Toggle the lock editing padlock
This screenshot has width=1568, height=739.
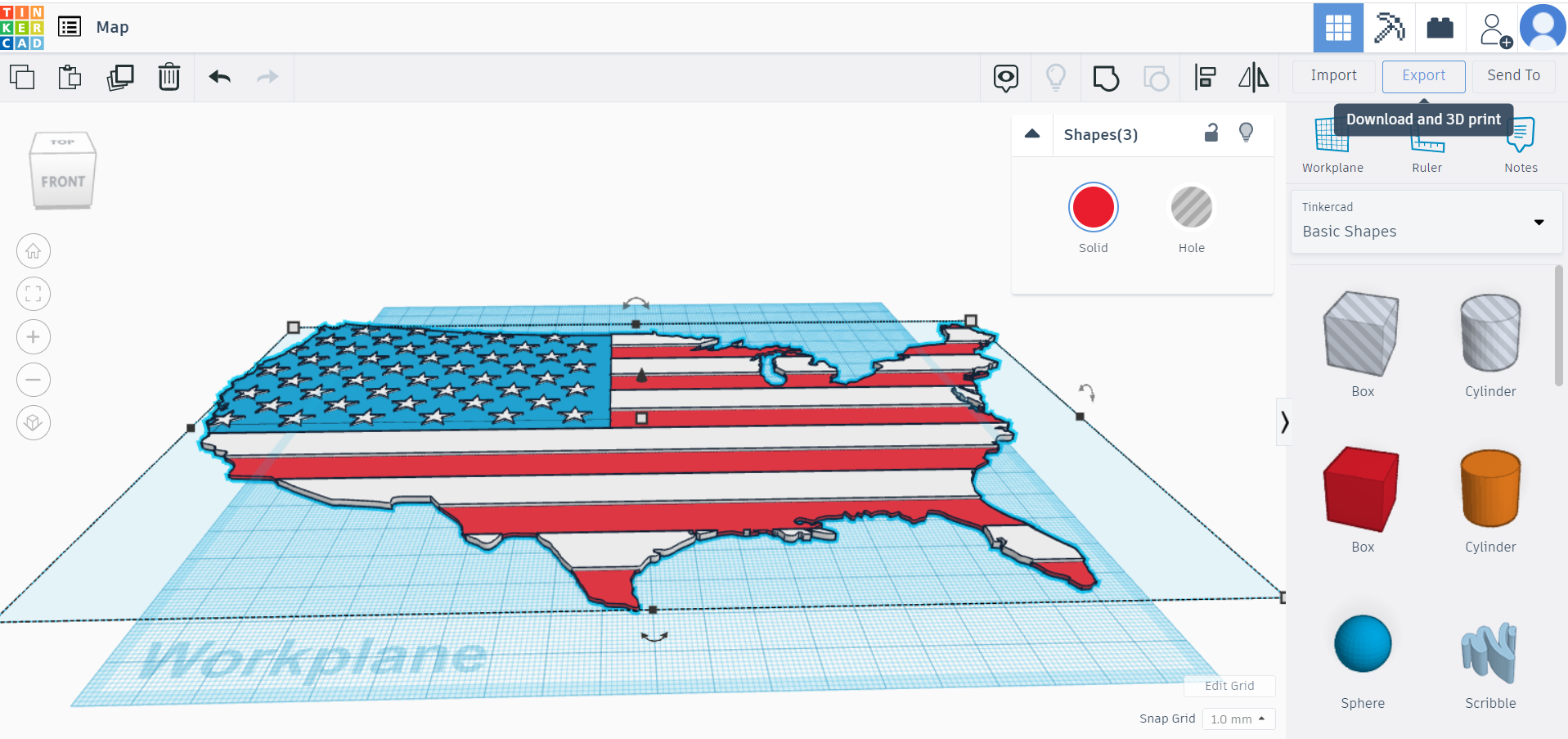(1211, 133)
